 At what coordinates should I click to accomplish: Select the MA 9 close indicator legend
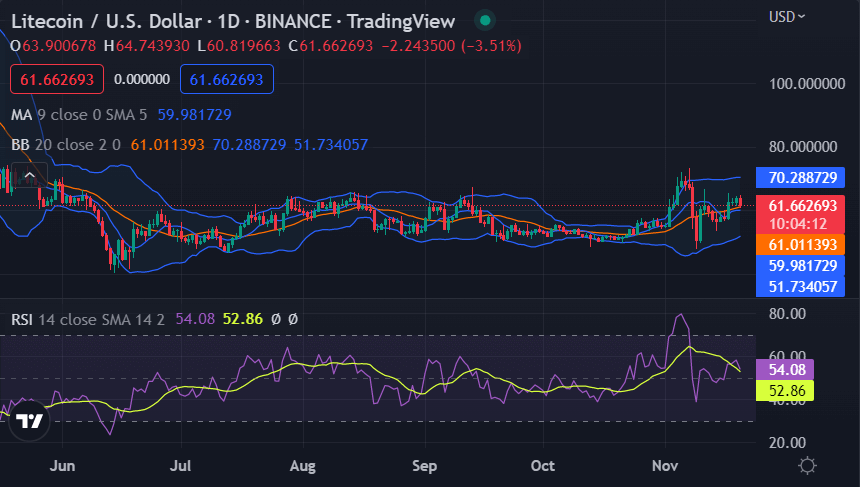(x=79, y=115)
